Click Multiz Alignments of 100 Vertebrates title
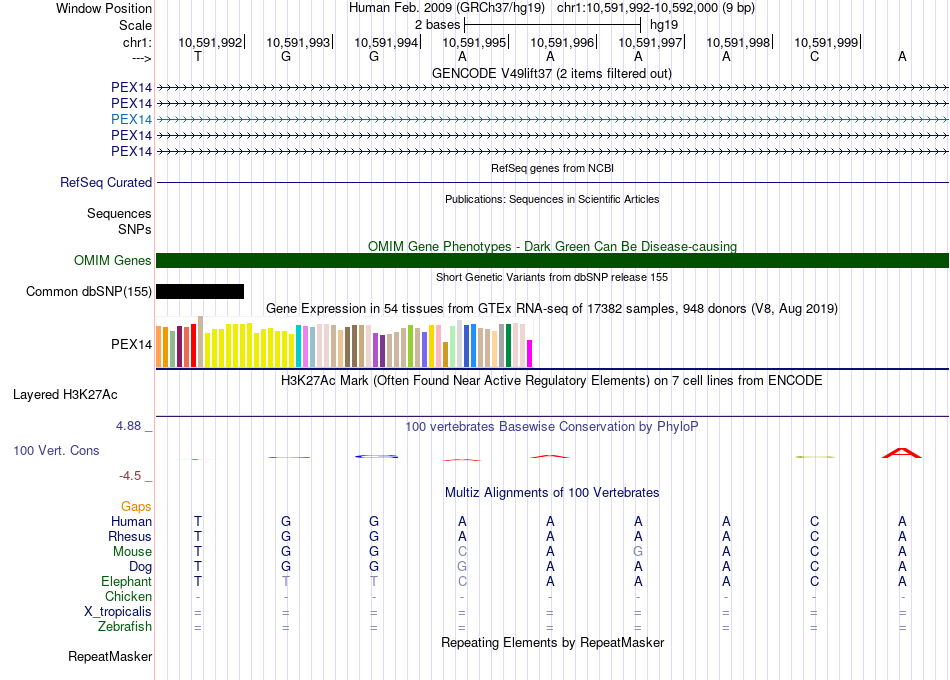 coord(552,493)
